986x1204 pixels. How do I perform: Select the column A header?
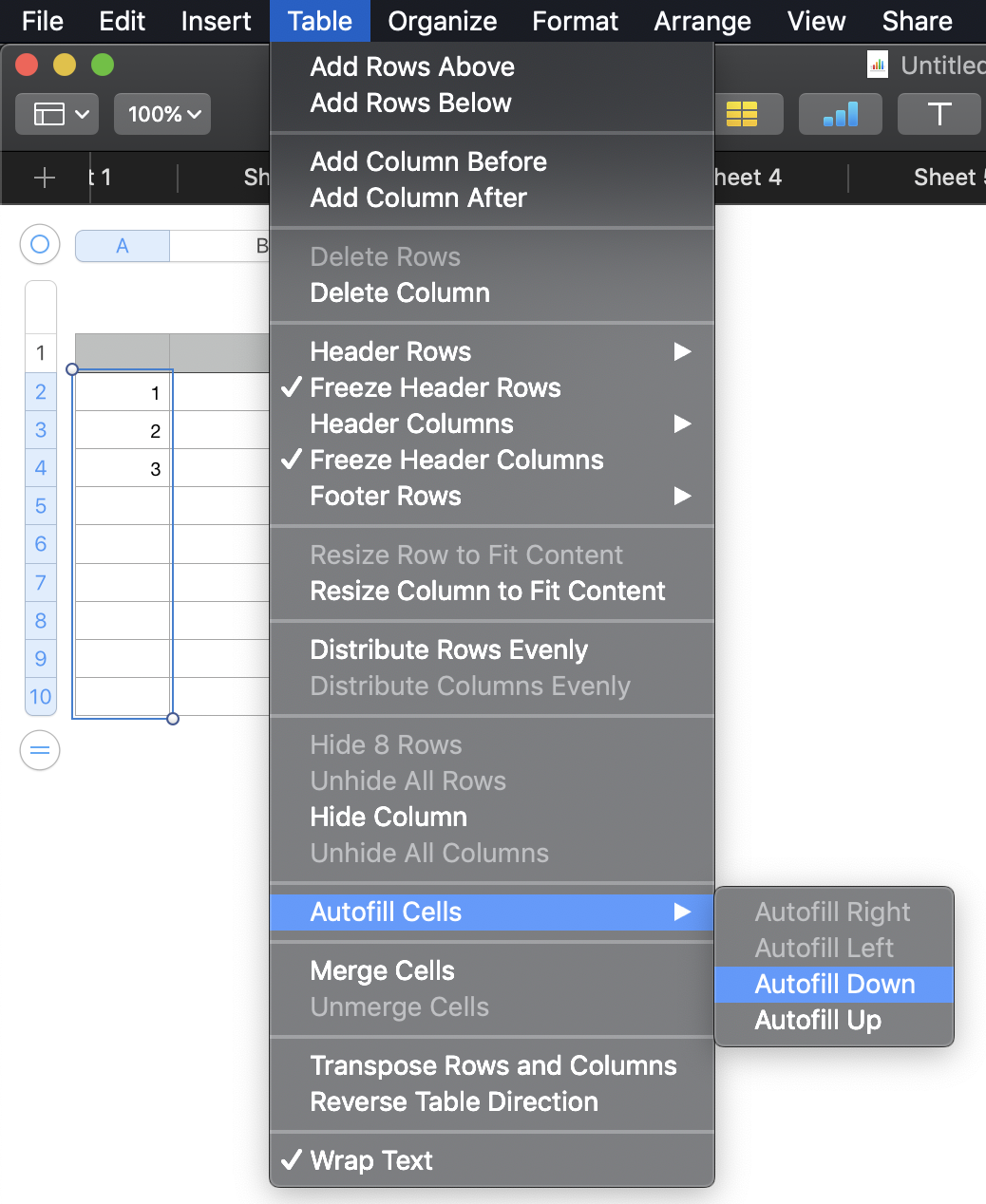pyautogui.click(x=122, y=246)
